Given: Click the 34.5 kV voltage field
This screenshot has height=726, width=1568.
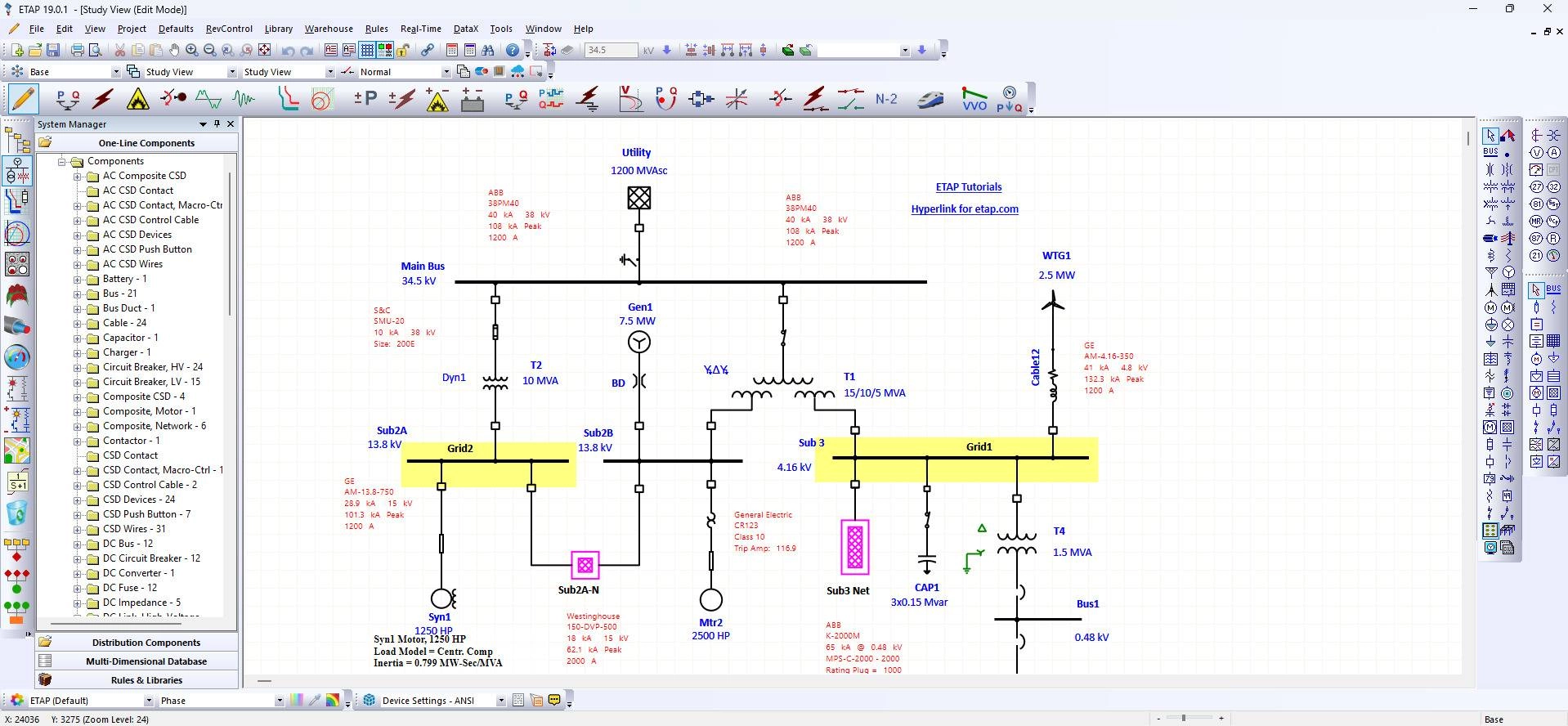Looking at the screenshot, I should [x=611, y=50].
